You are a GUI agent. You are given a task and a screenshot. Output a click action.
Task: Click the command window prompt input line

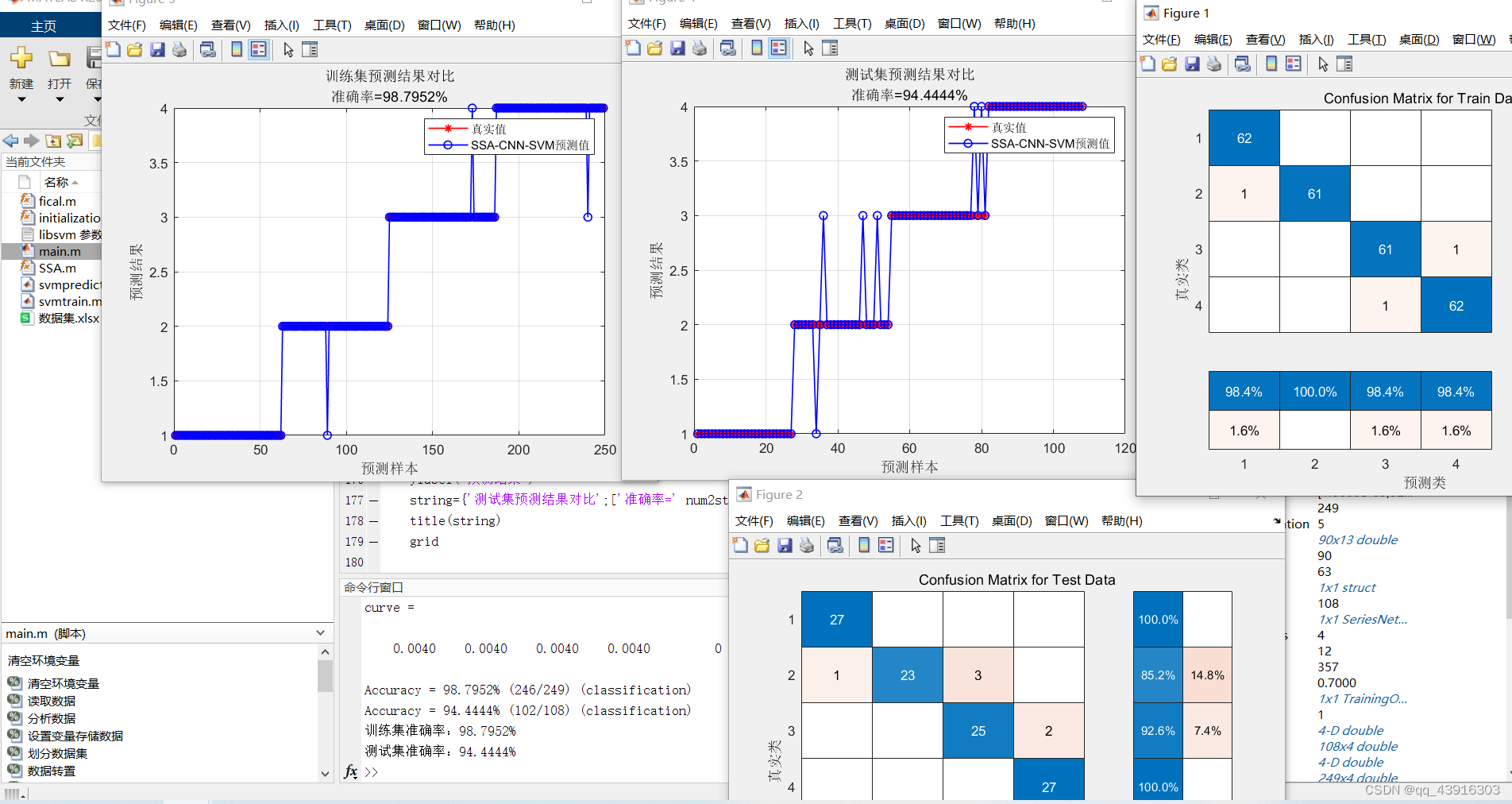544,771
